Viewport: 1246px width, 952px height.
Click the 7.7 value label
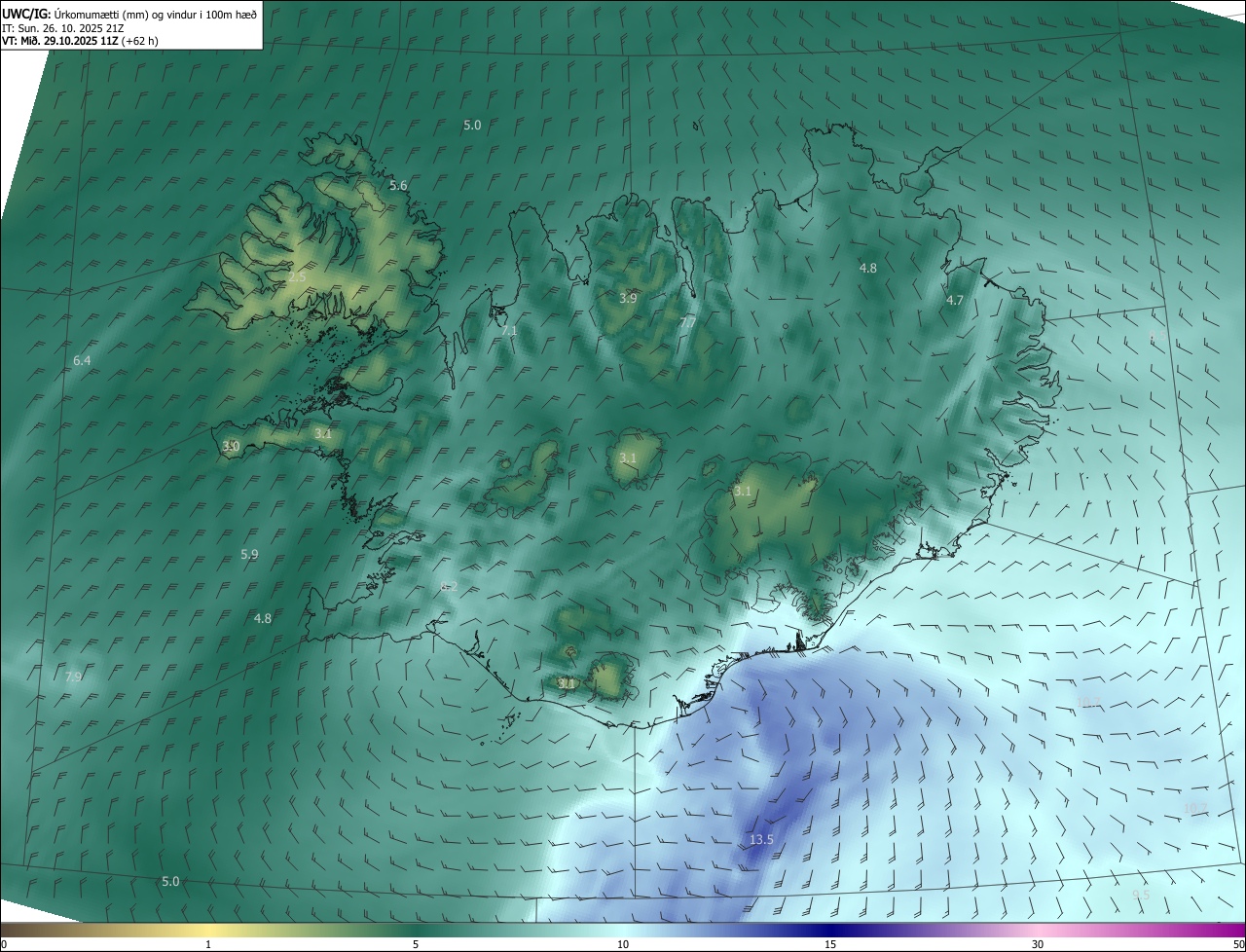[x=687, y=322]
